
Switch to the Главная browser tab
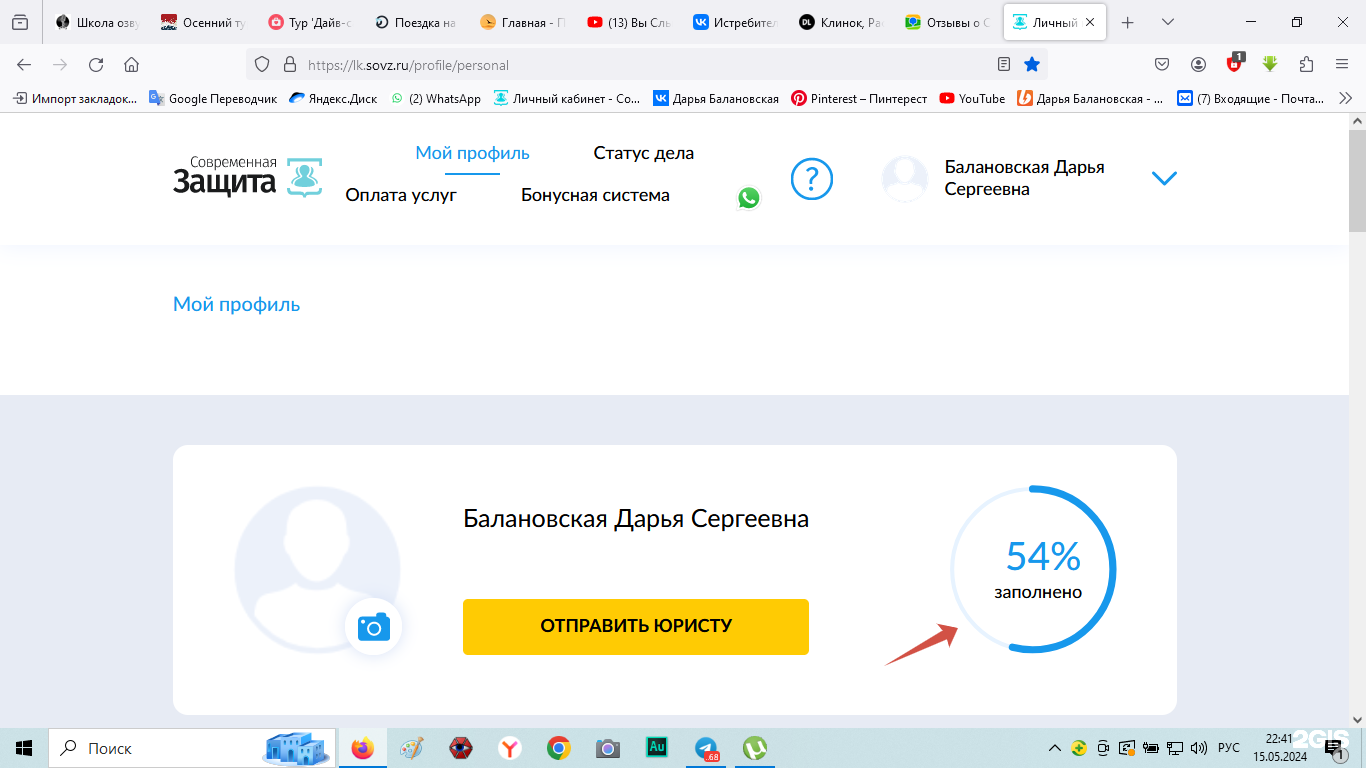coord(522,22)
